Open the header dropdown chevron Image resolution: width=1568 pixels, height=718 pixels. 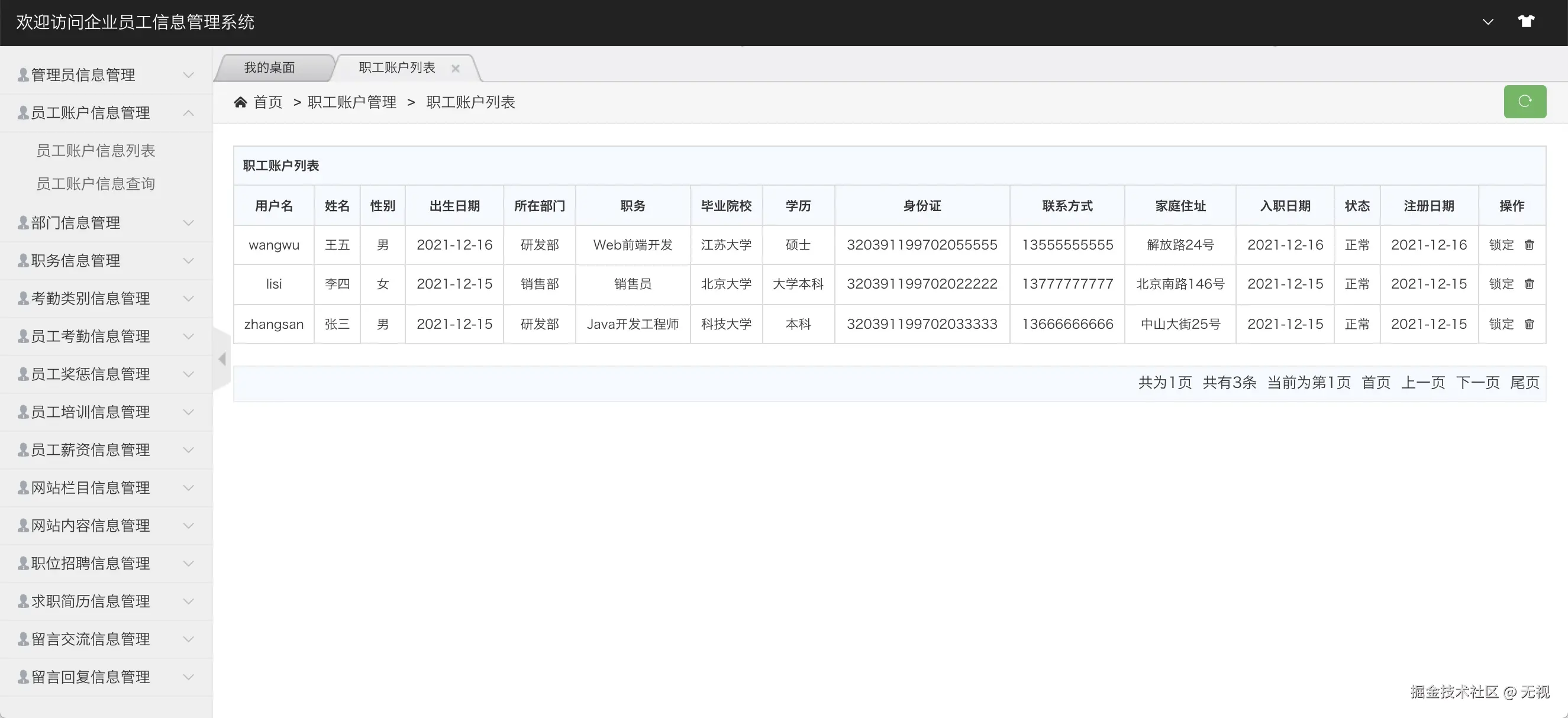(1488, 22)
